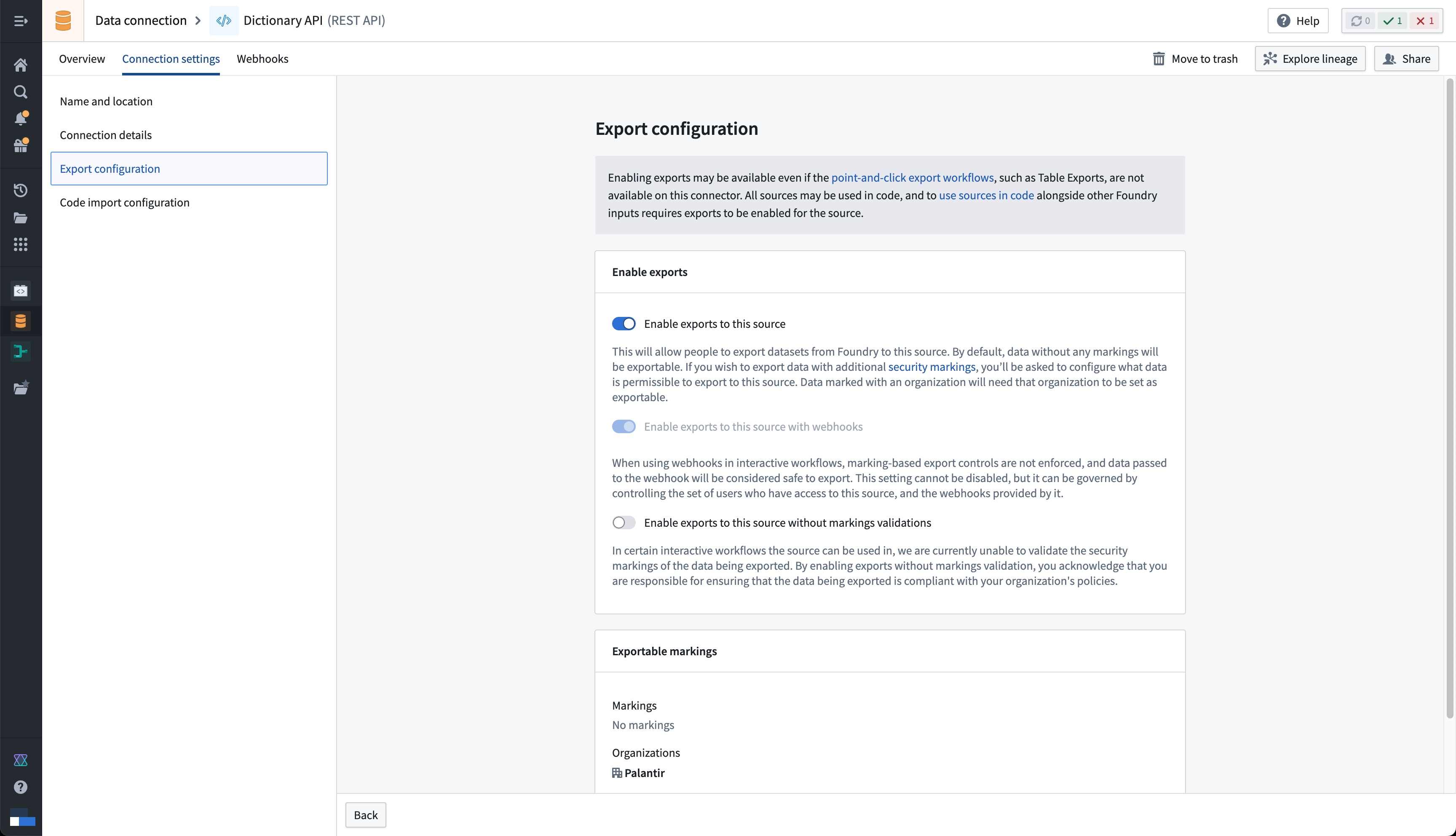
Task: Open Notifications bell icon
Action: click(21, 118)
